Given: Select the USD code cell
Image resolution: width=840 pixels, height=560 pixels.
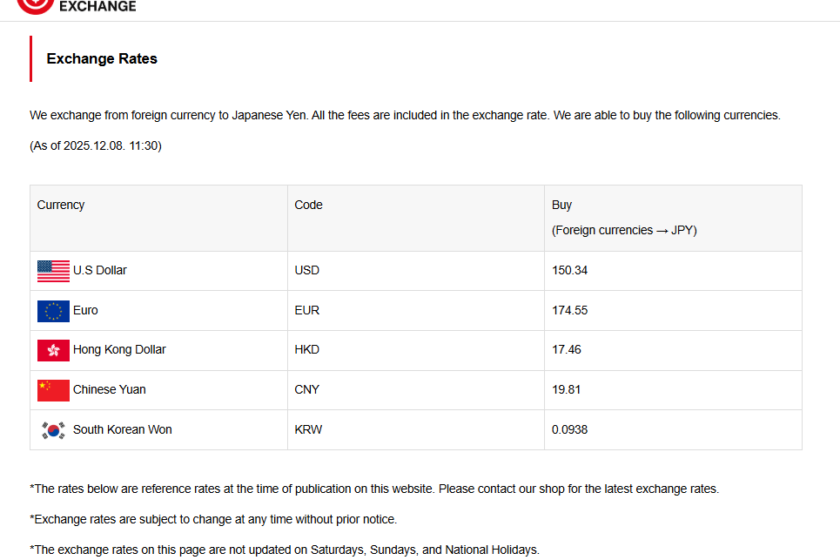Looking at the screenshot, I should [307, 270].
